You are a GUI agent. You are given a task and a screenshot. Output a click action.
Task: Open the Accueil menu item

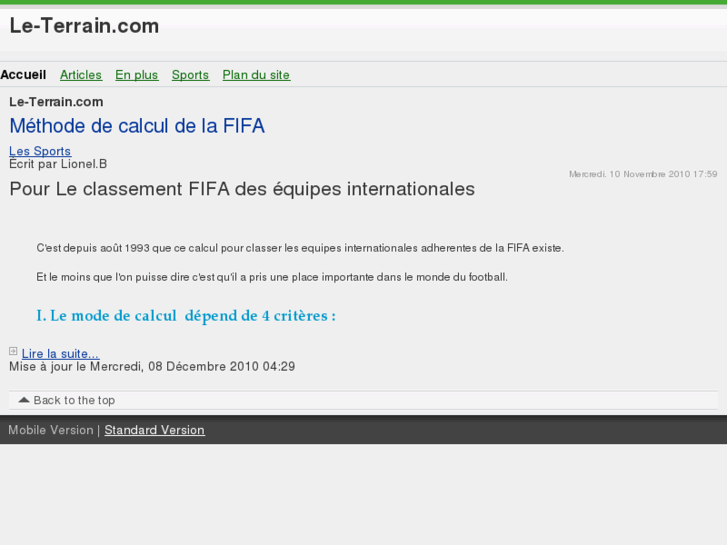23,75
